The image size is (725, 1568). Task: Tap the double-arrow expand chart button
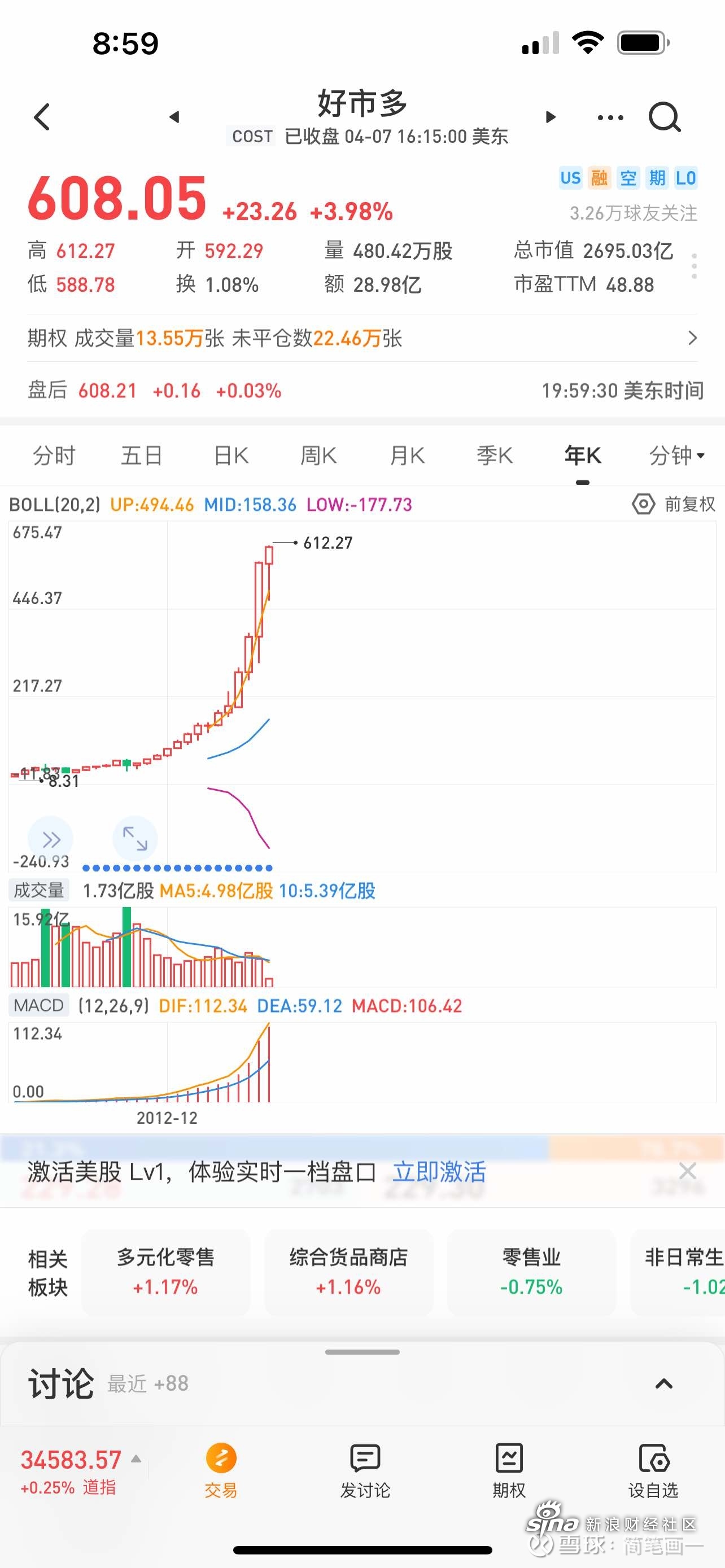pos(51,839)
